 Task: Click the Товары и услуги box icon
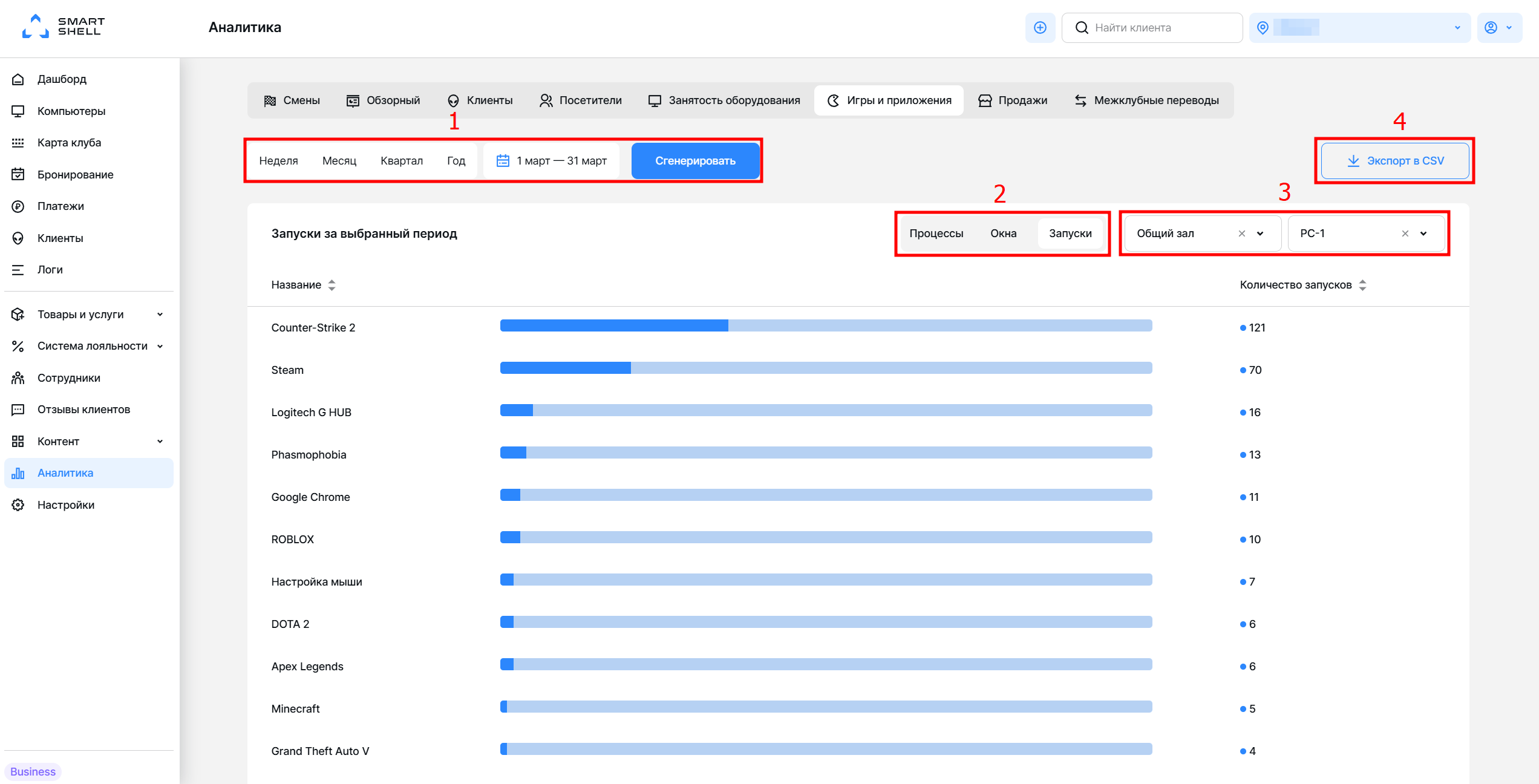tap(18, 315)
